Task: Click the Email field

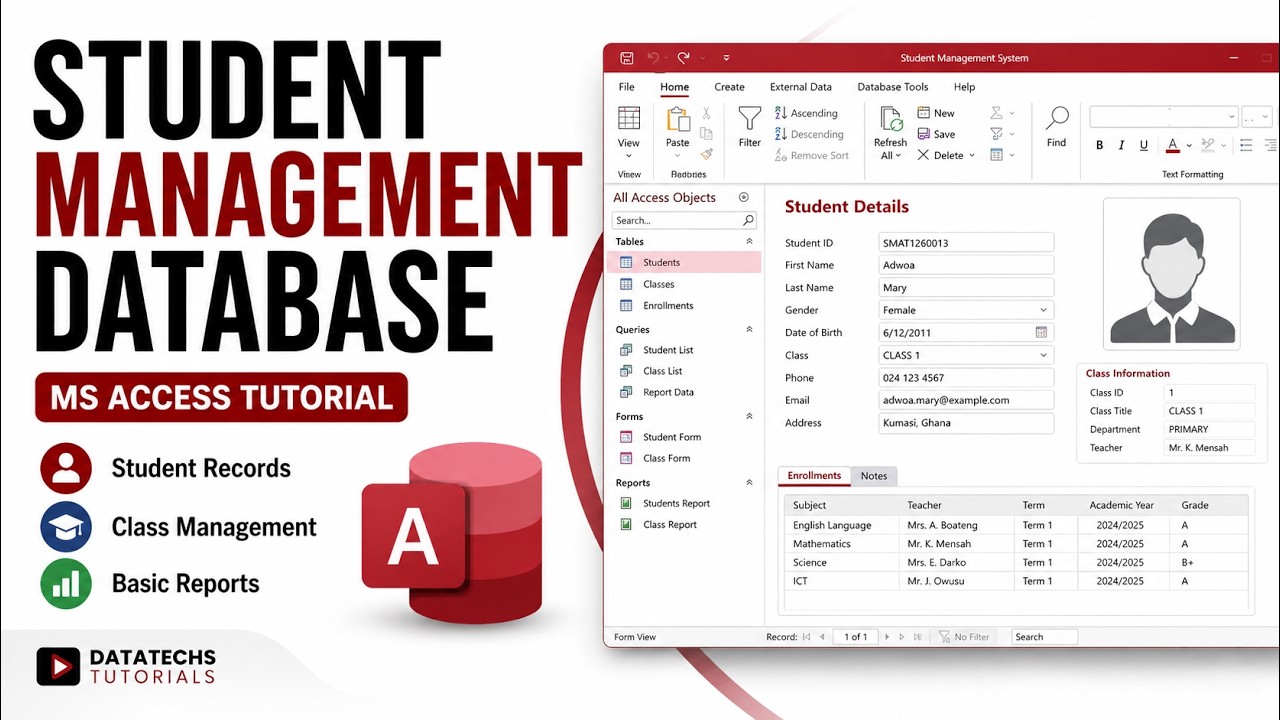Action: coord(966,400)
